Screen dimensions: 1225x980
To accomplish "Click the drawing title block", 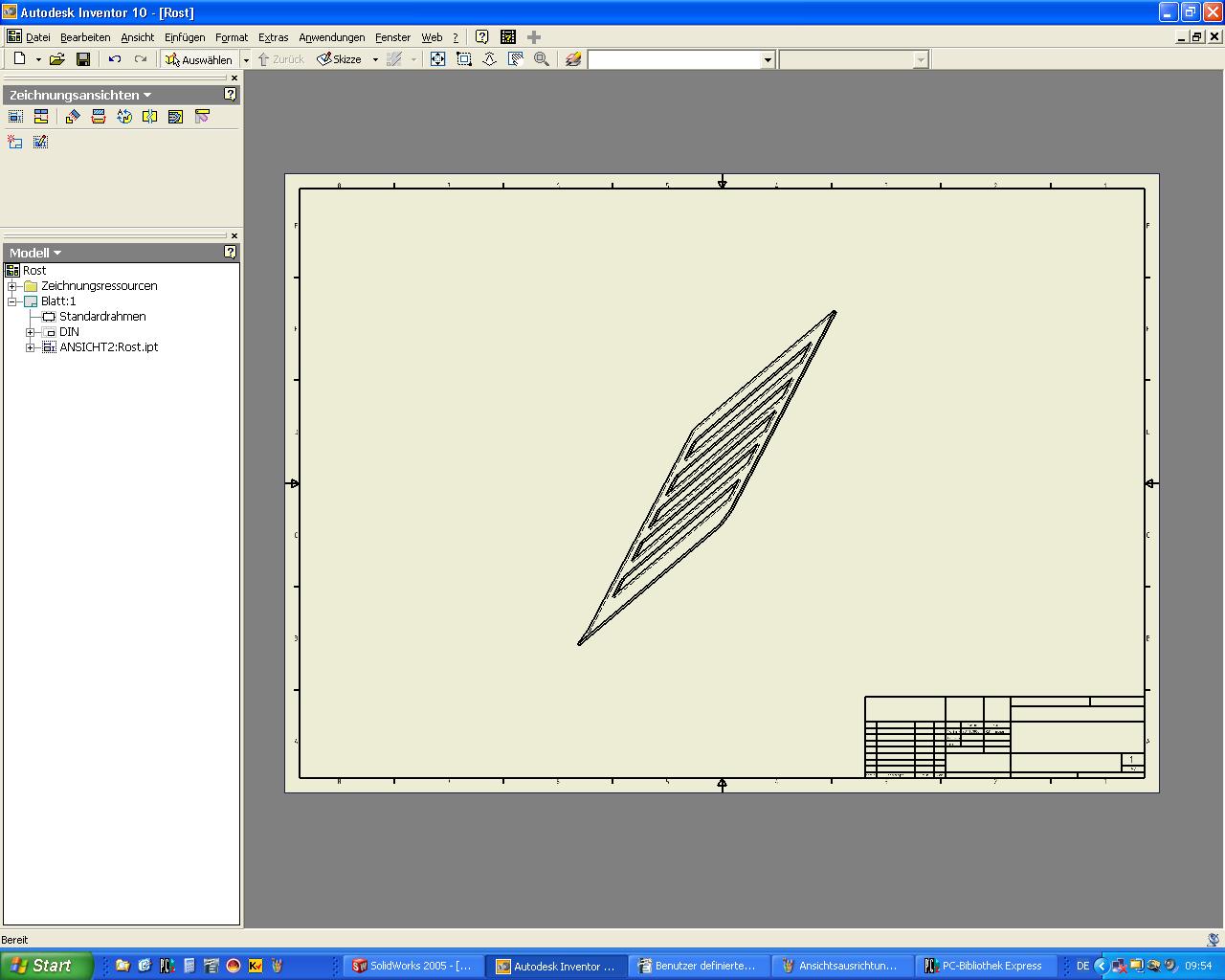I will pyautogui.click(x=1005, y=737).
